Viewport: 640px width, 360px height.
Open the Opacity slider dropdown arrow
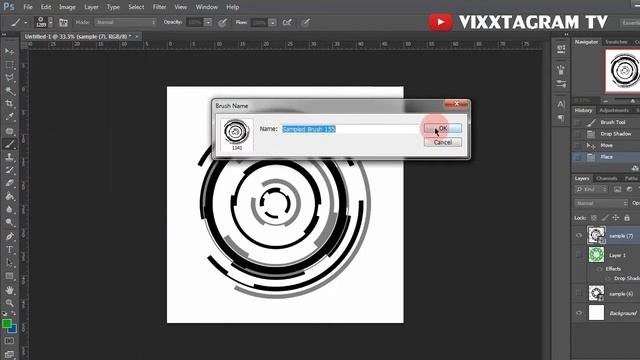tap(208, 22)
